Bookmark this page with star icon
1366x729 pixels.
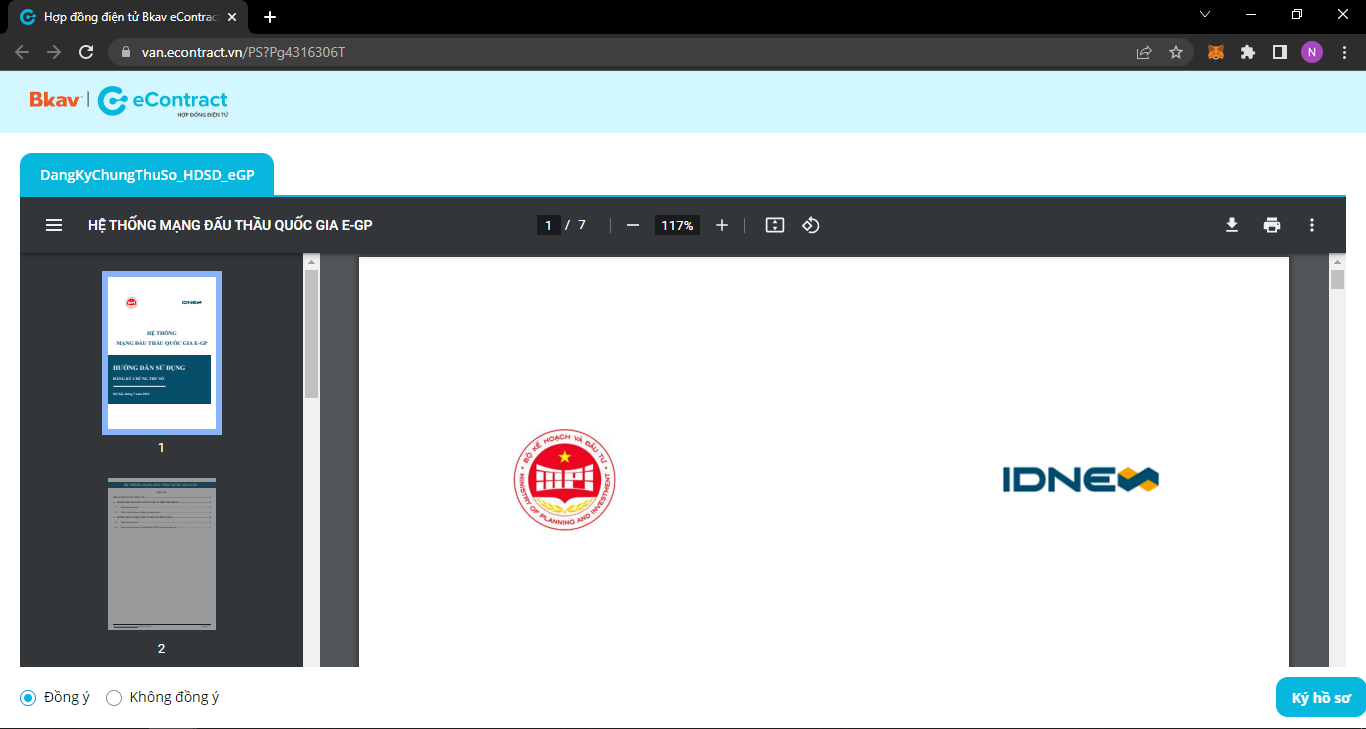(1176, 52)
